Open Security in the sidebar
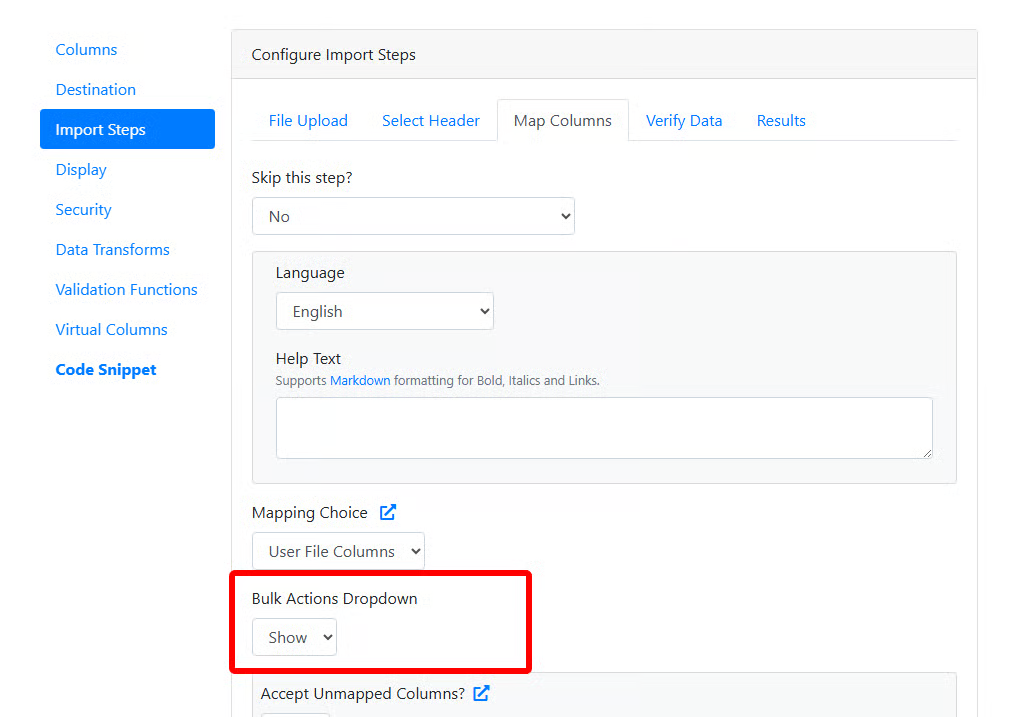Screen dimensions: 1031x717 coord(84,210)
